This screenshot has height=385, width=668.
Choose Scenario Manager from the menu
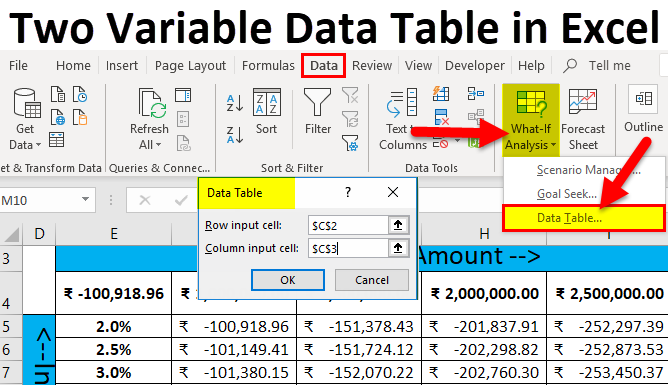[x=584, y=170]
